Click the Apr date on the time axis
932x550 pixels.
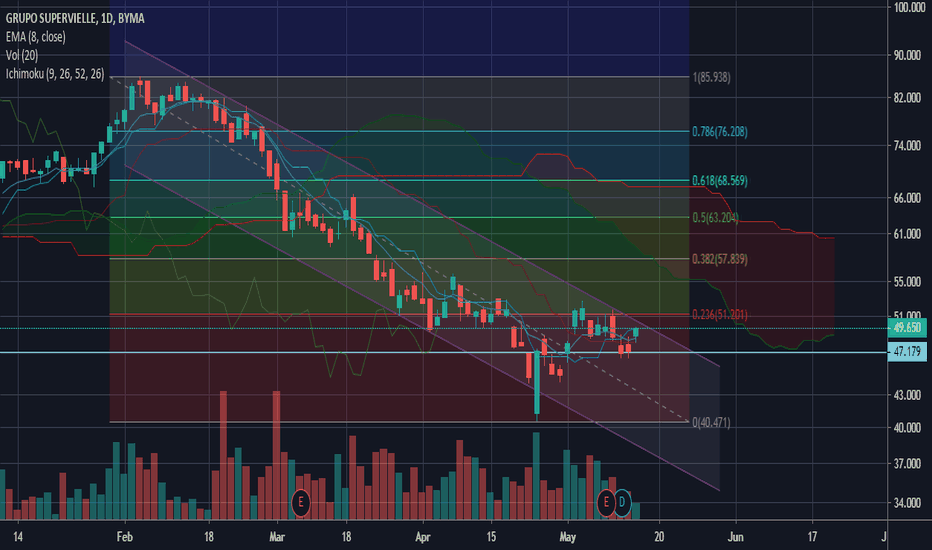tap(422, 537)
